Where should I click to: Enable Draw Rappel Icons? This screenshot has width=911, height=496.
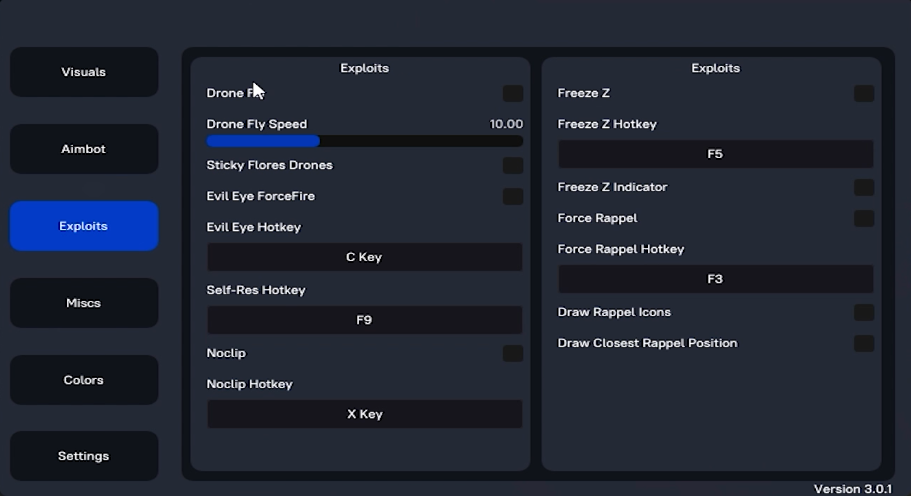point(864,312)
